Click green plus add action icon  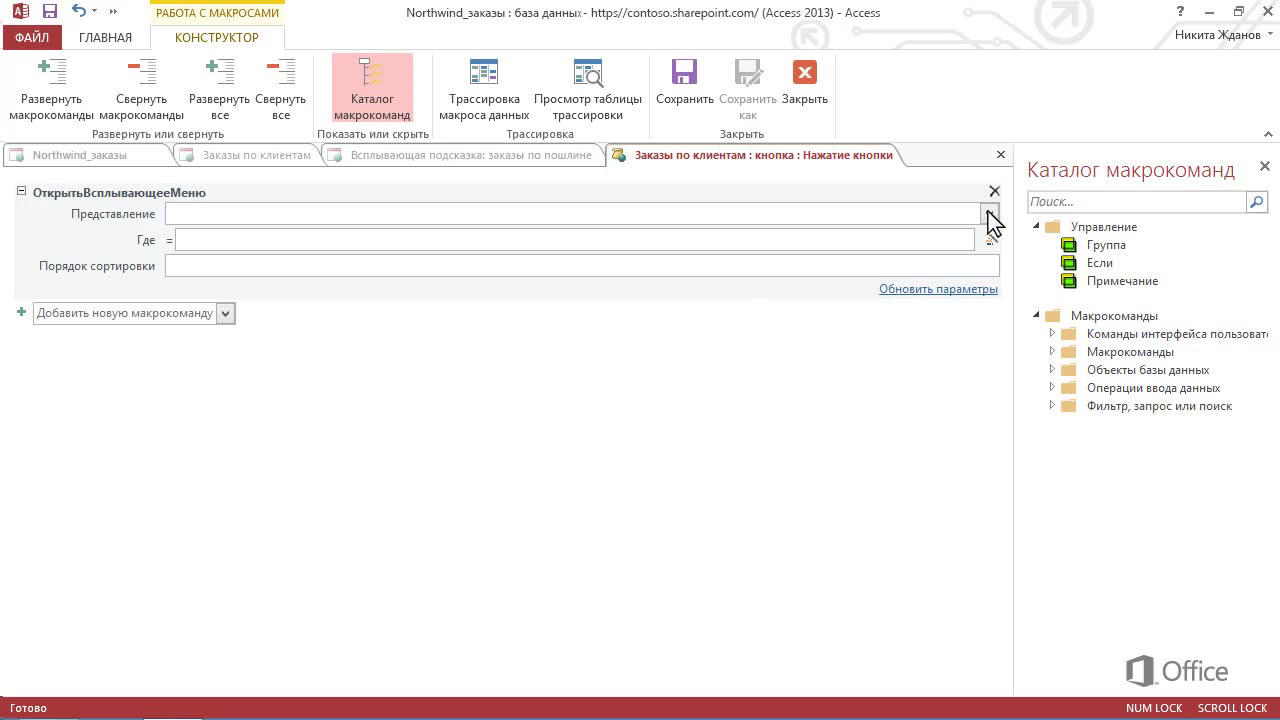[21, 312]
